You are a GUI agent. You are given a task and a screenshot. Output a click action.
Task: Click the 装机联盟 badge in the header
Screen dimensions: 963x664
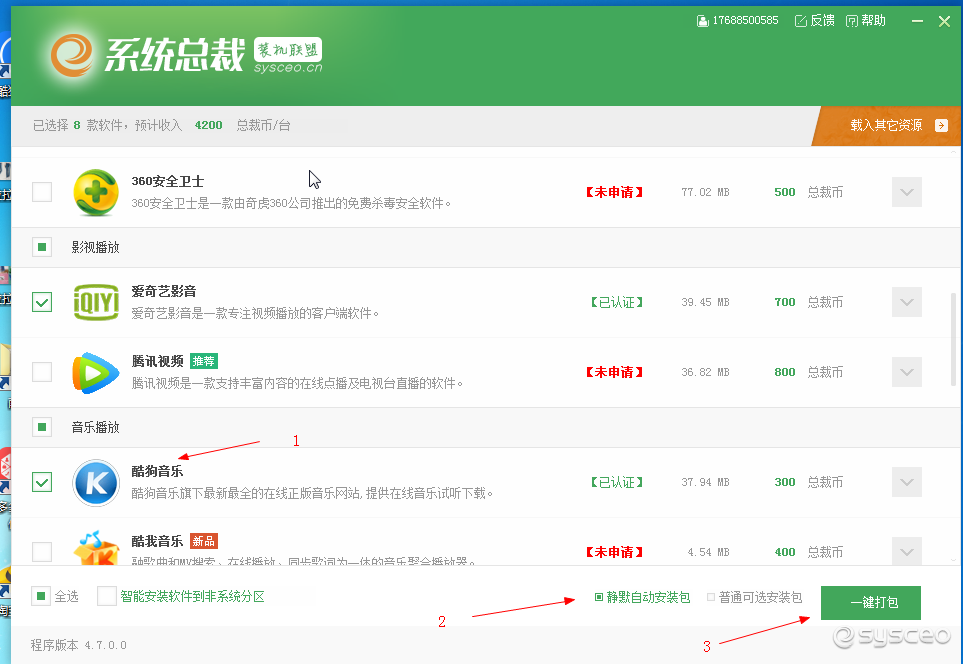[x=287, y=50]
